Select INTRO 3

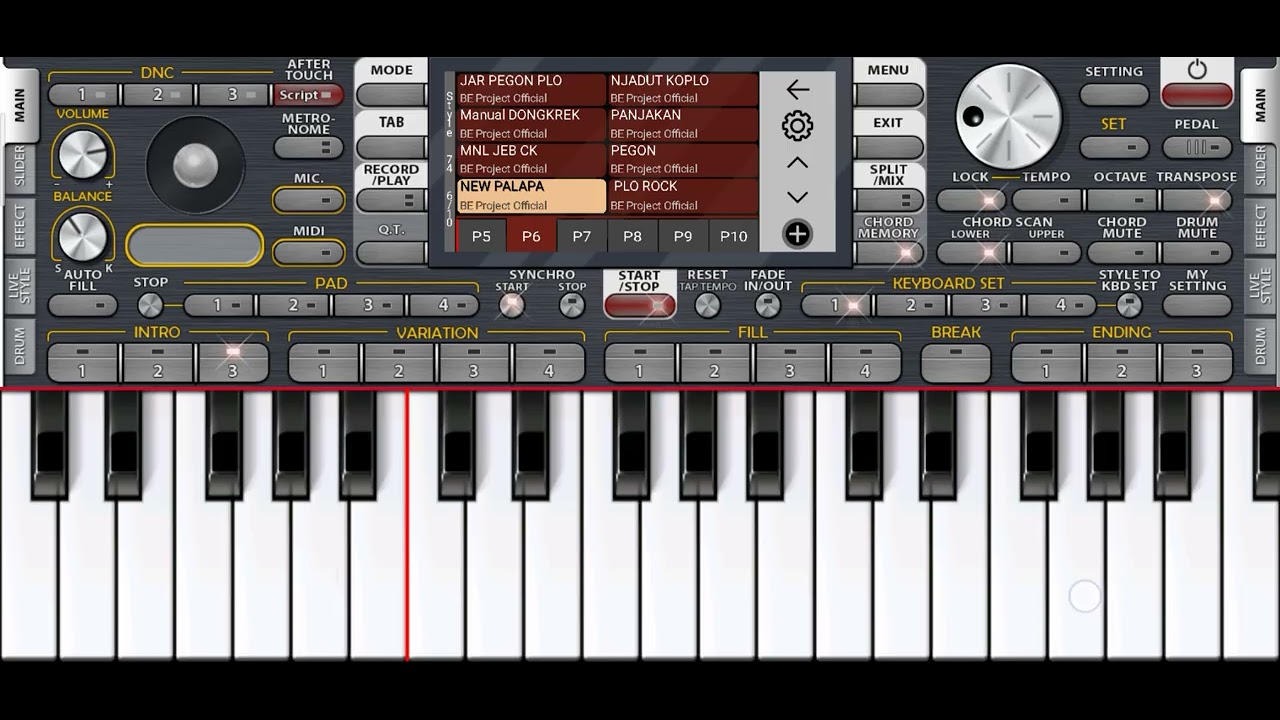(233, 362)
